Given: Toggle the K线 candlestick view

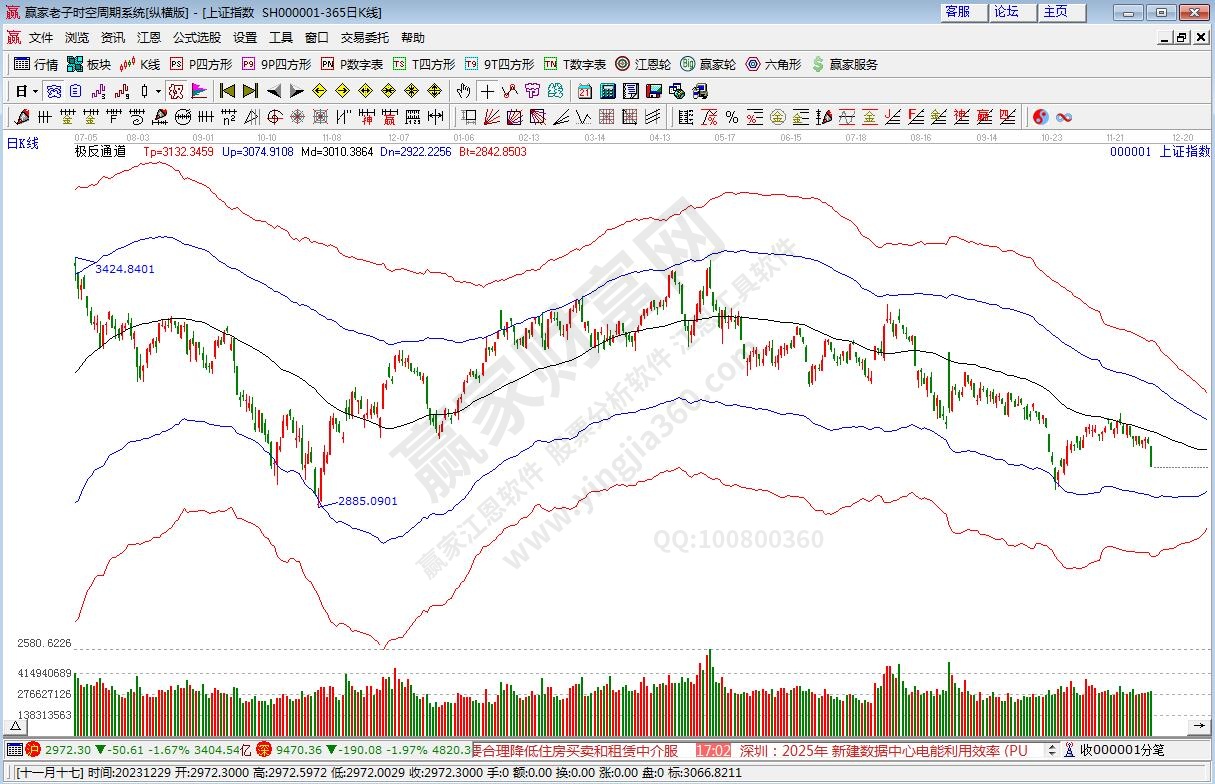Looking at the screenshot, I should tap(140, 64).
